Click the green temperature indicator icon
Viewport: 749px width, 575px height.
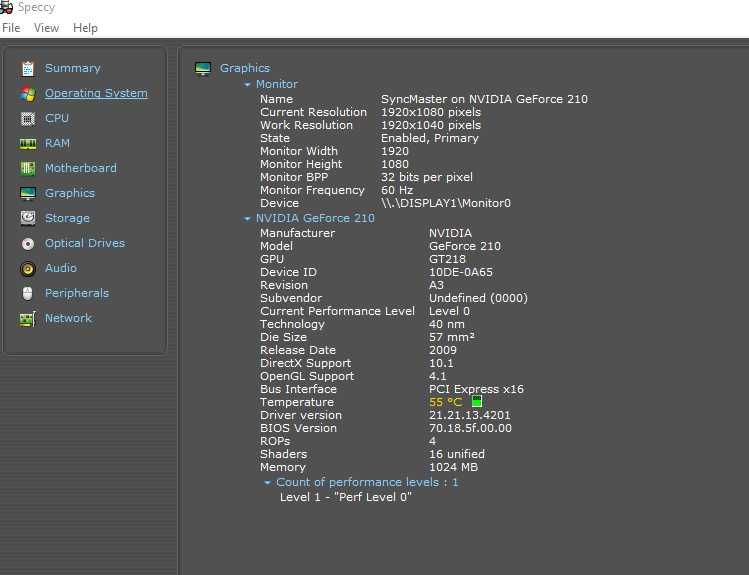[x=477, y=401]
